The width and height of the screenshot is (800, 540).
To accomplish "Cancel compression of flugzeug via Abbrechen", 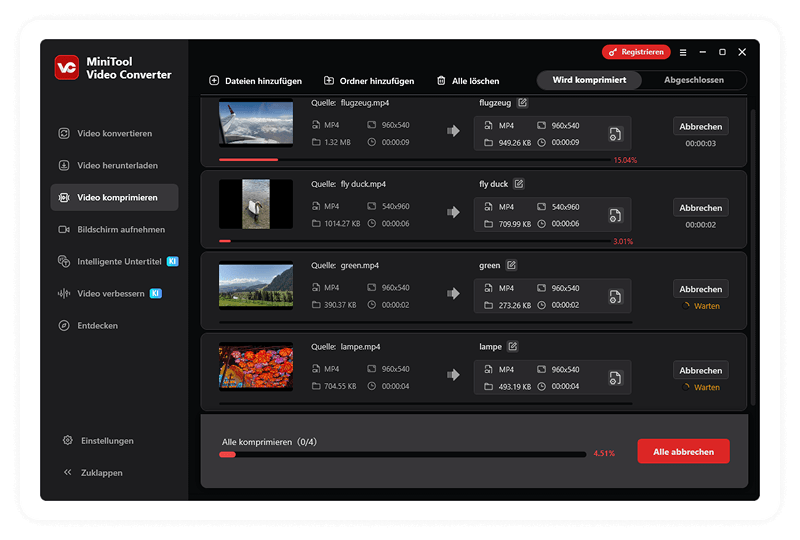I will pos(701,127).
